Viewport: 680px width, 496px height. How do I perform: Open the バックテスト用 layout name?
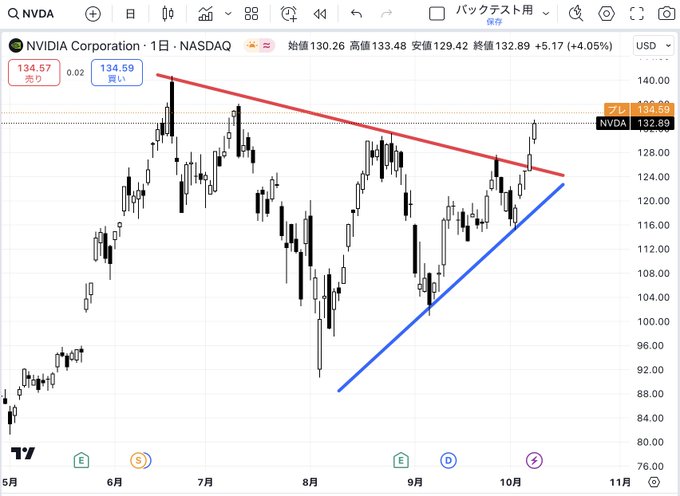(x=494, y=10)
